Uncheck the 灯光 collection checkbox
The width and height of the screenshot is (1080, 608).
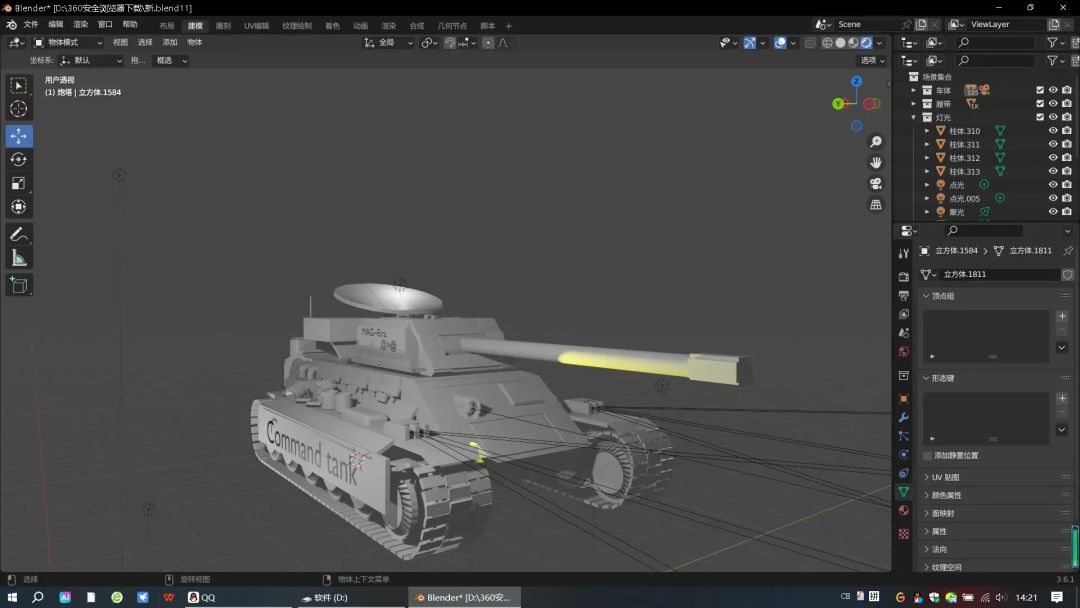[x=1040, y=117]
